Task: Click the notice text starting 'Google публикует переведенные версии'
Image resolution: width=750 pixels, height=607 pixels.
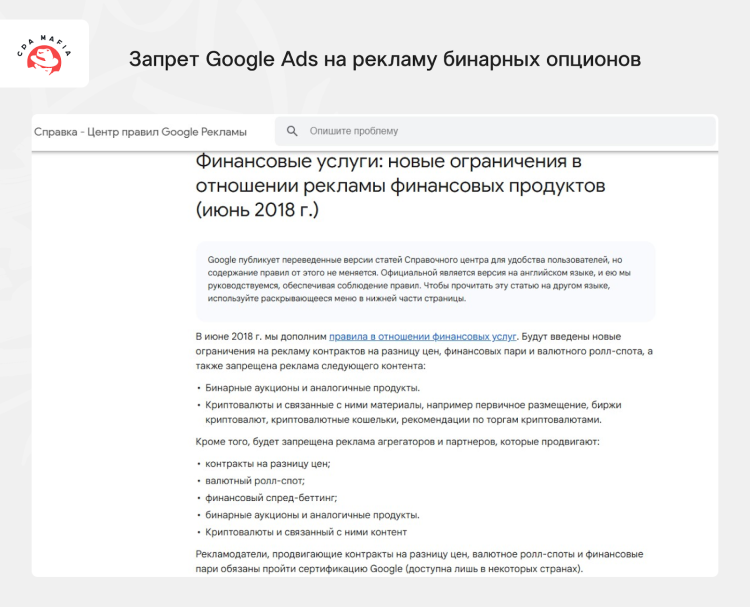Action: (419, 279)
